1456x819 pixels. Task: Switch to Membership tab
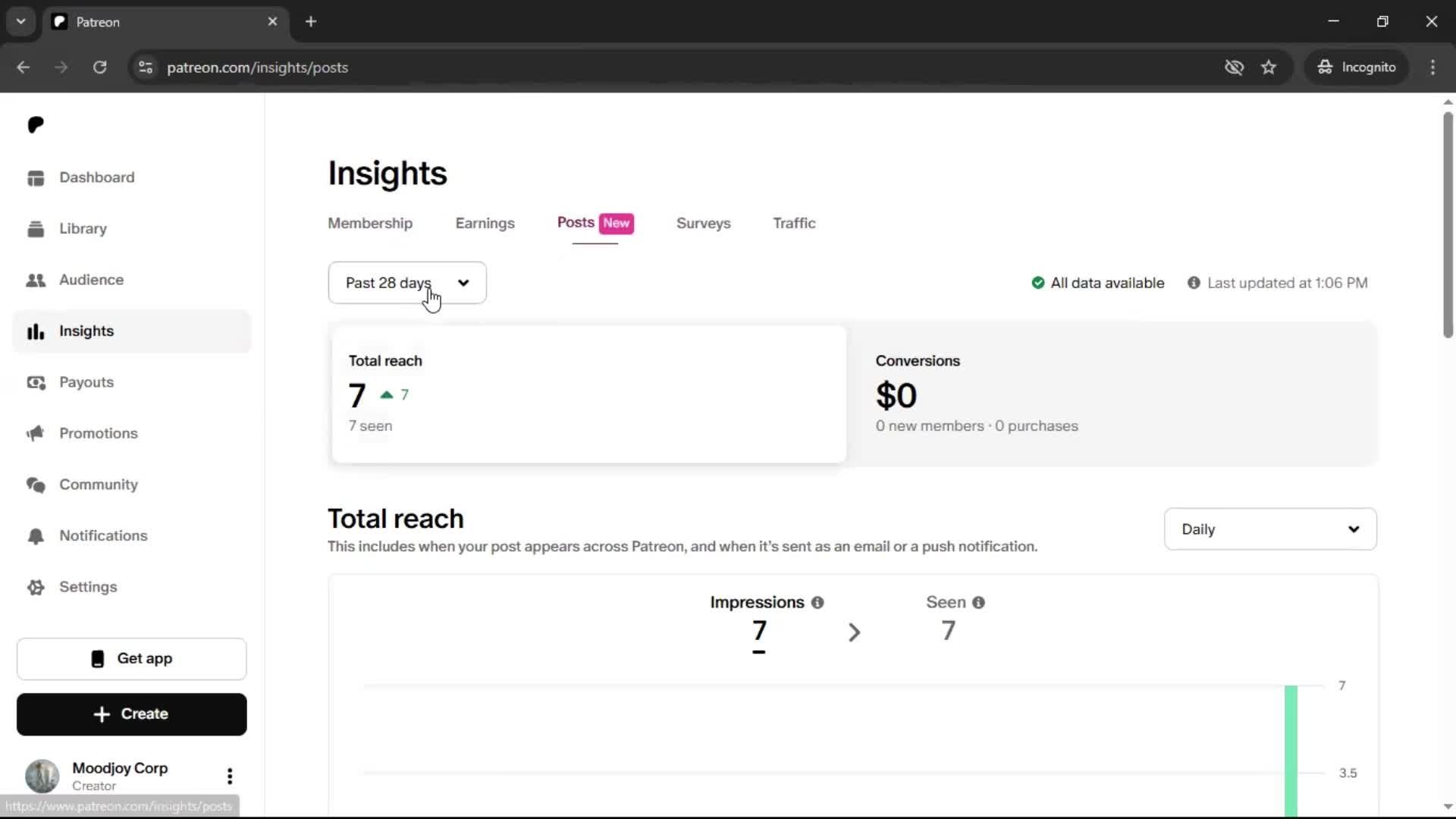pos(370,224)
